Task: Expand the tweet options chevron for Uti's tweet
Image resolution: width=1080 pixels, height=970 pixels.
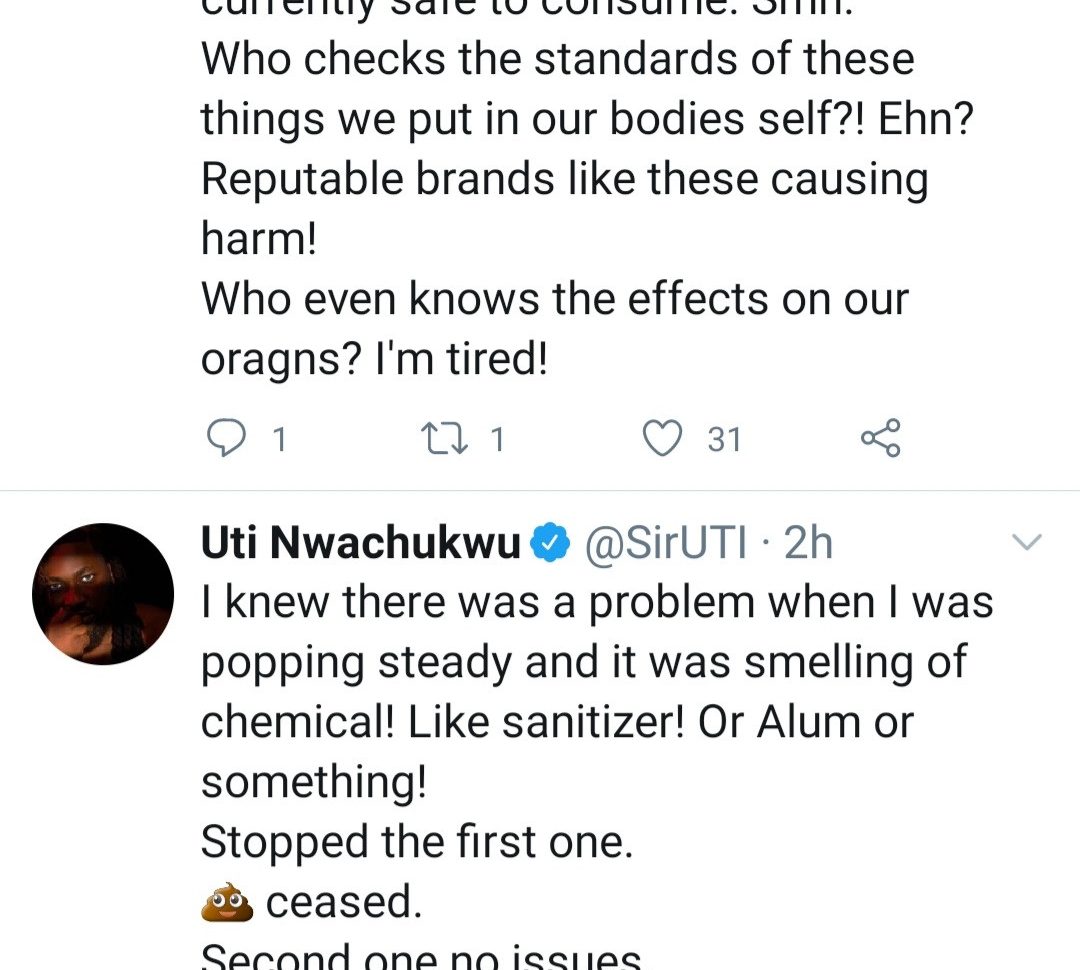Action: click(x=1028, y=543)
